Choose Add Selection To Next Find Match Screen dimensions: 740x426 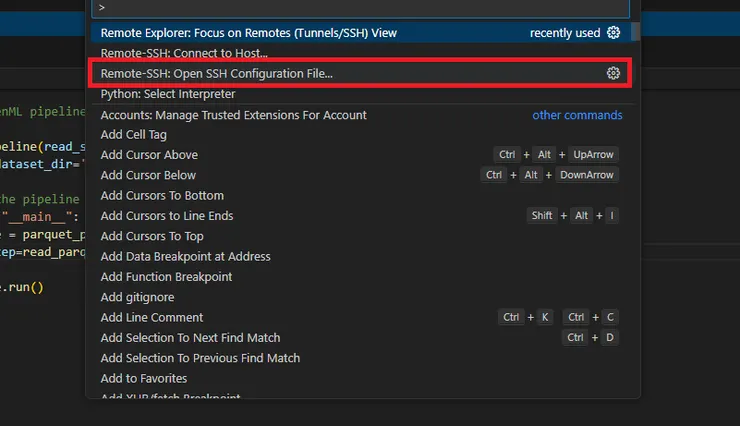[361, 338]
